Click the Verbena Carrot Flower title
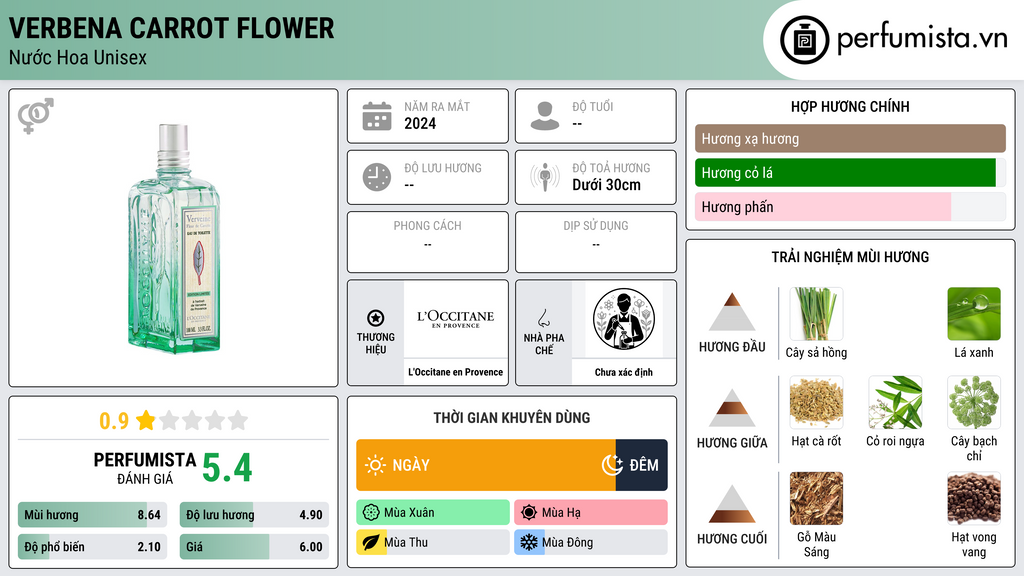The image size is (1024, 576). click(171, 29)
